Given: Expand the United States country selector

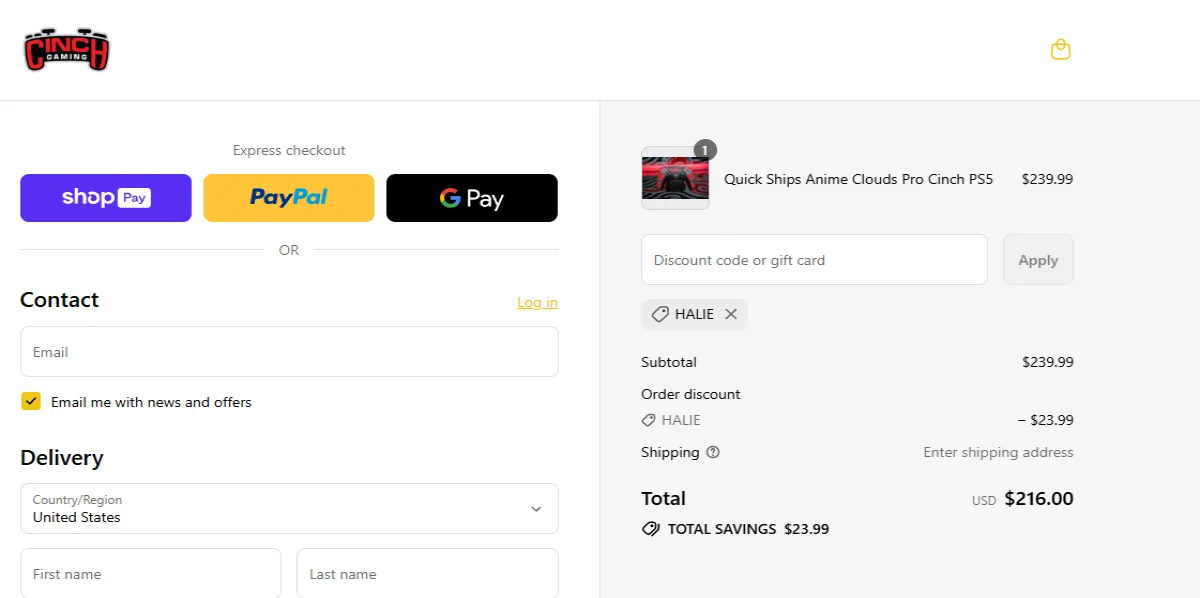Looking at the screenshot, I should coord(289,508).
